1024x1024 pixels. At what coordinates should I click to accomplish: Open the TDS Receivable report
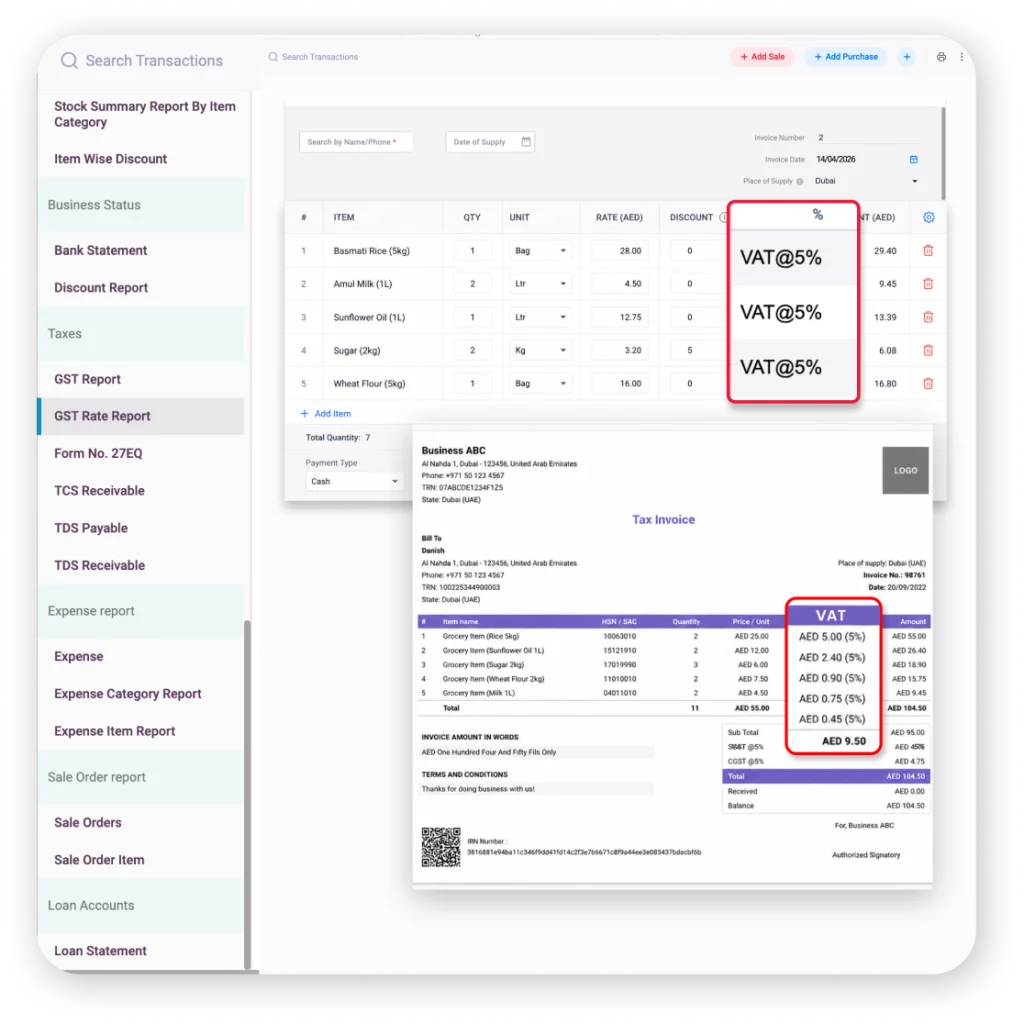pyautogui.click(x=99, y=565)
